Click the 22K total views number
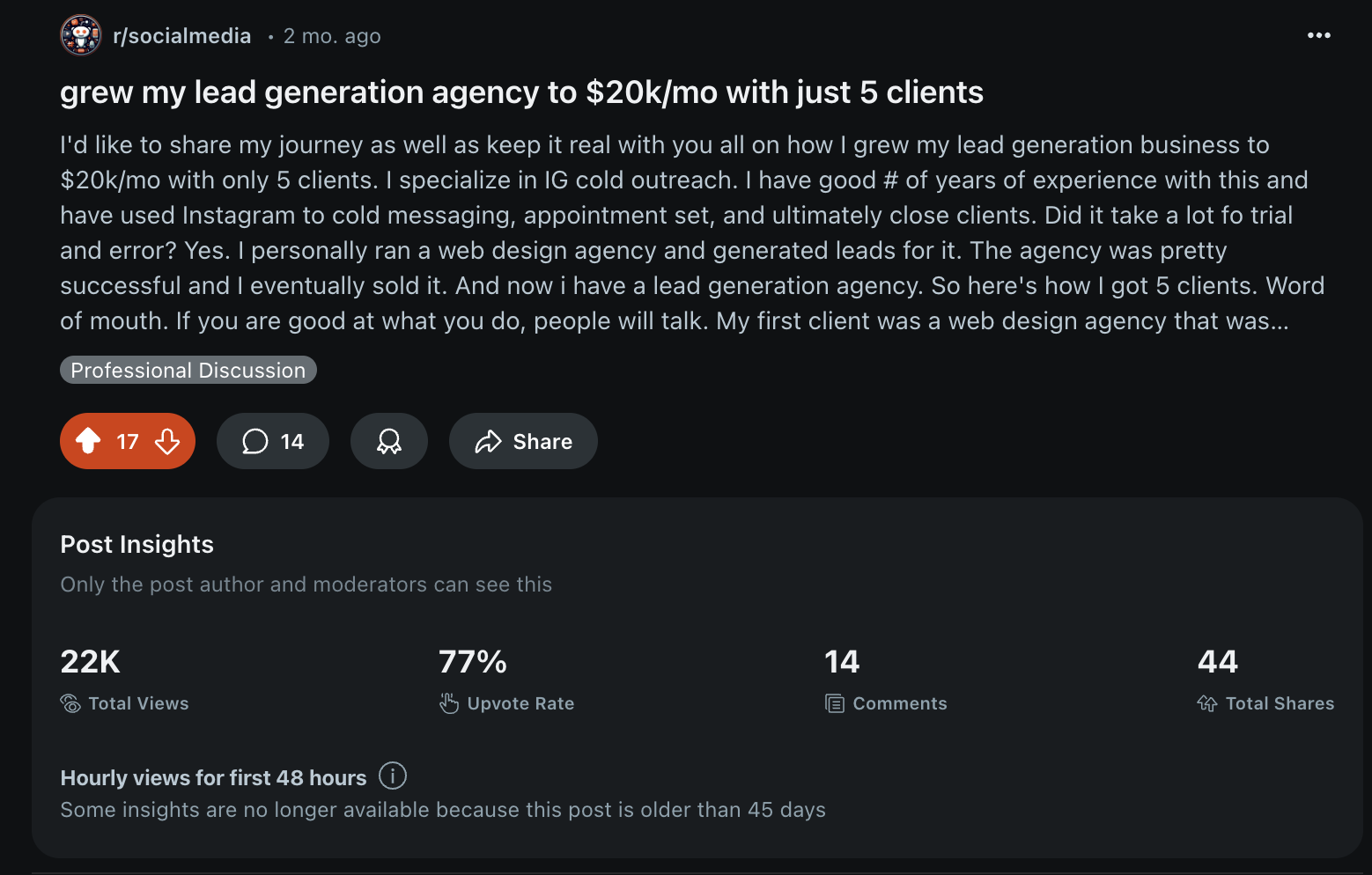 (90, 661)
